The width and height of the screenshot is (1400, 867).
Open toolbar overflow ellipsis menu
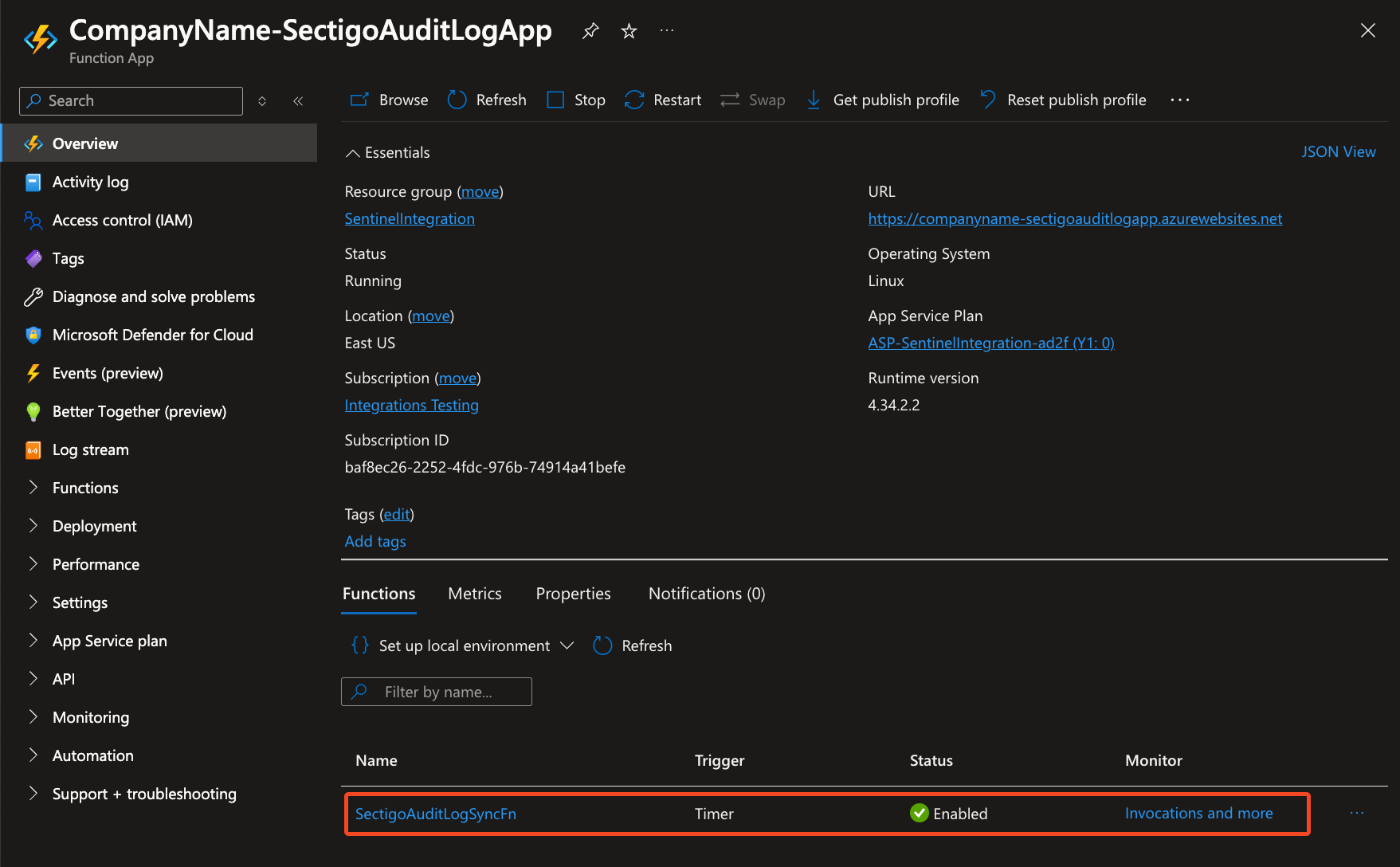click(x=1180, y=100)
